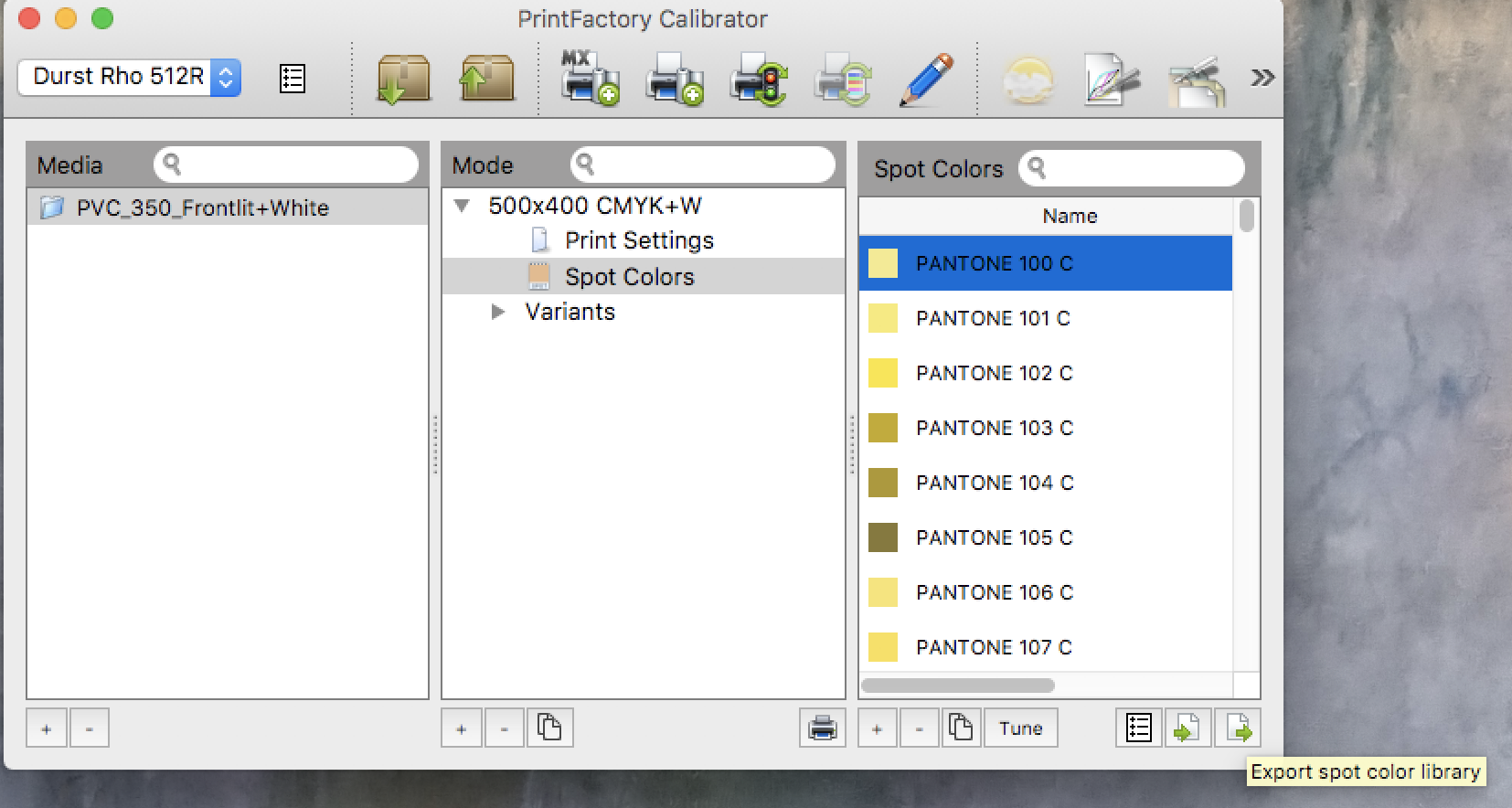This screenshot has width=1512, height=808.
Task: Import a spot color library
Action: [1187, 728]
